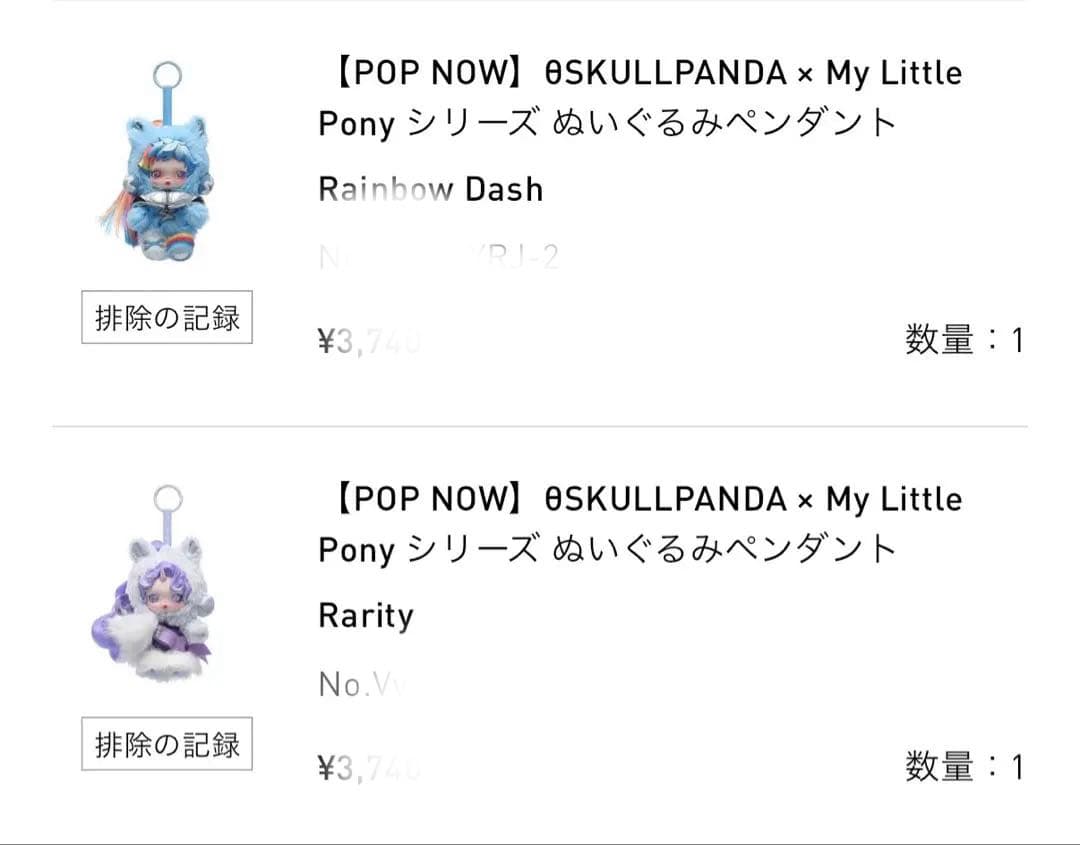Select the Rarity variant name
Viewport: 1080px width, 845px height.
(365, 616)
